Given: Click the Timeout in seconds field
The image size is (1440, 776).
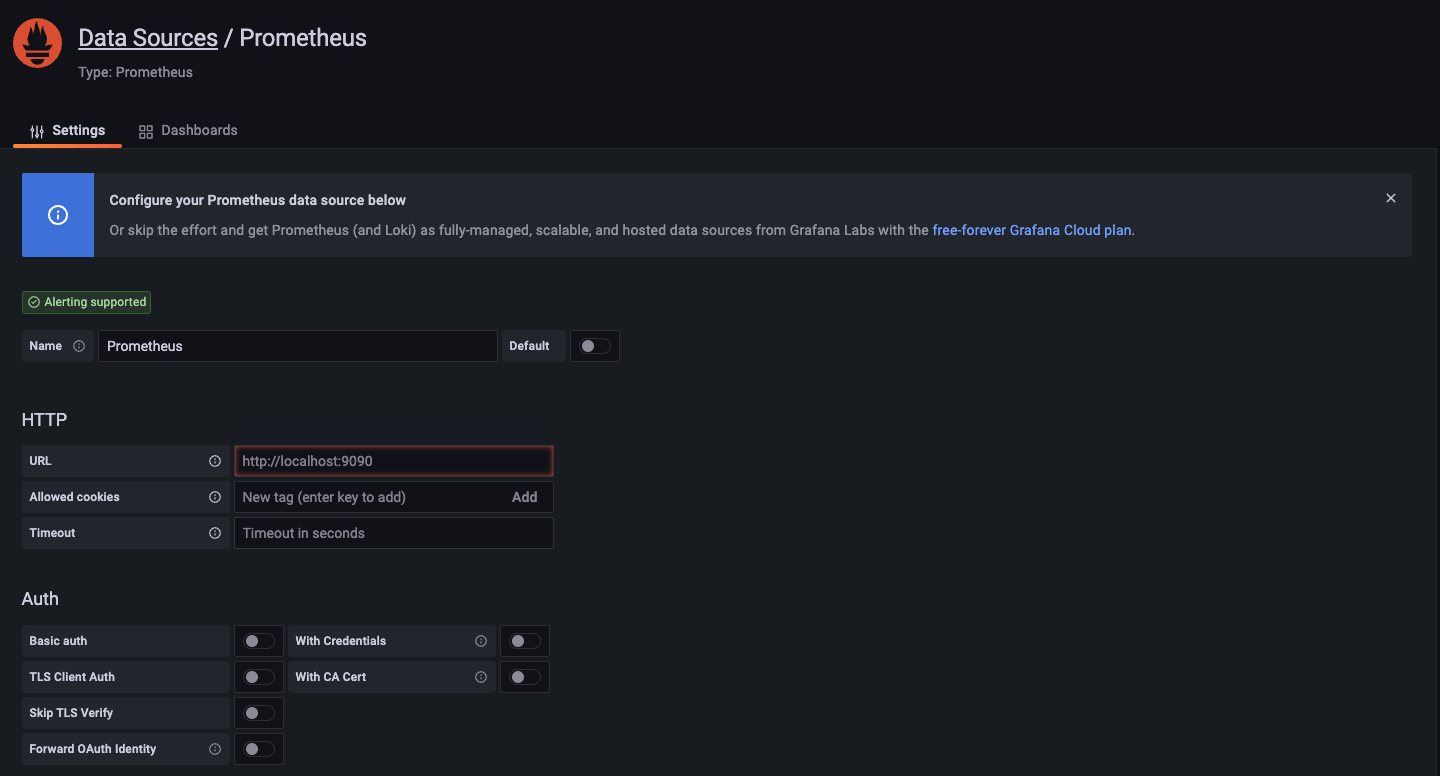Looking at the screenshot, I should pos(393,533).
